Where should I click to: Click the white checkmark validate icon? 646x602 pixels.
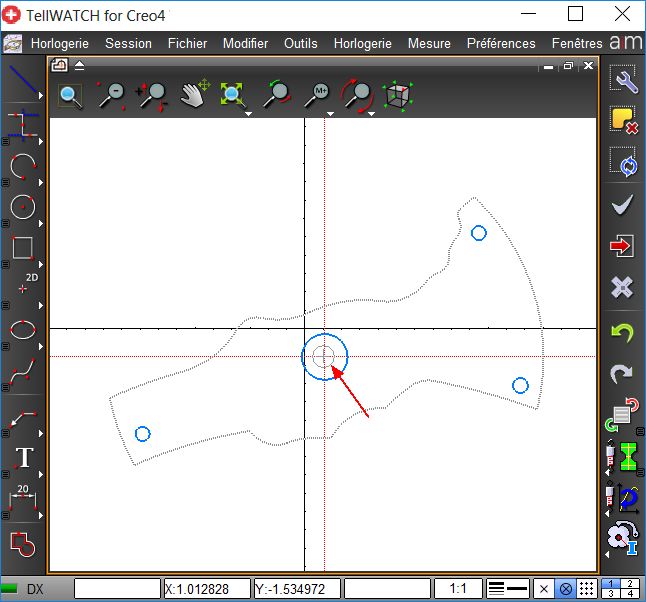click(622, 205)
